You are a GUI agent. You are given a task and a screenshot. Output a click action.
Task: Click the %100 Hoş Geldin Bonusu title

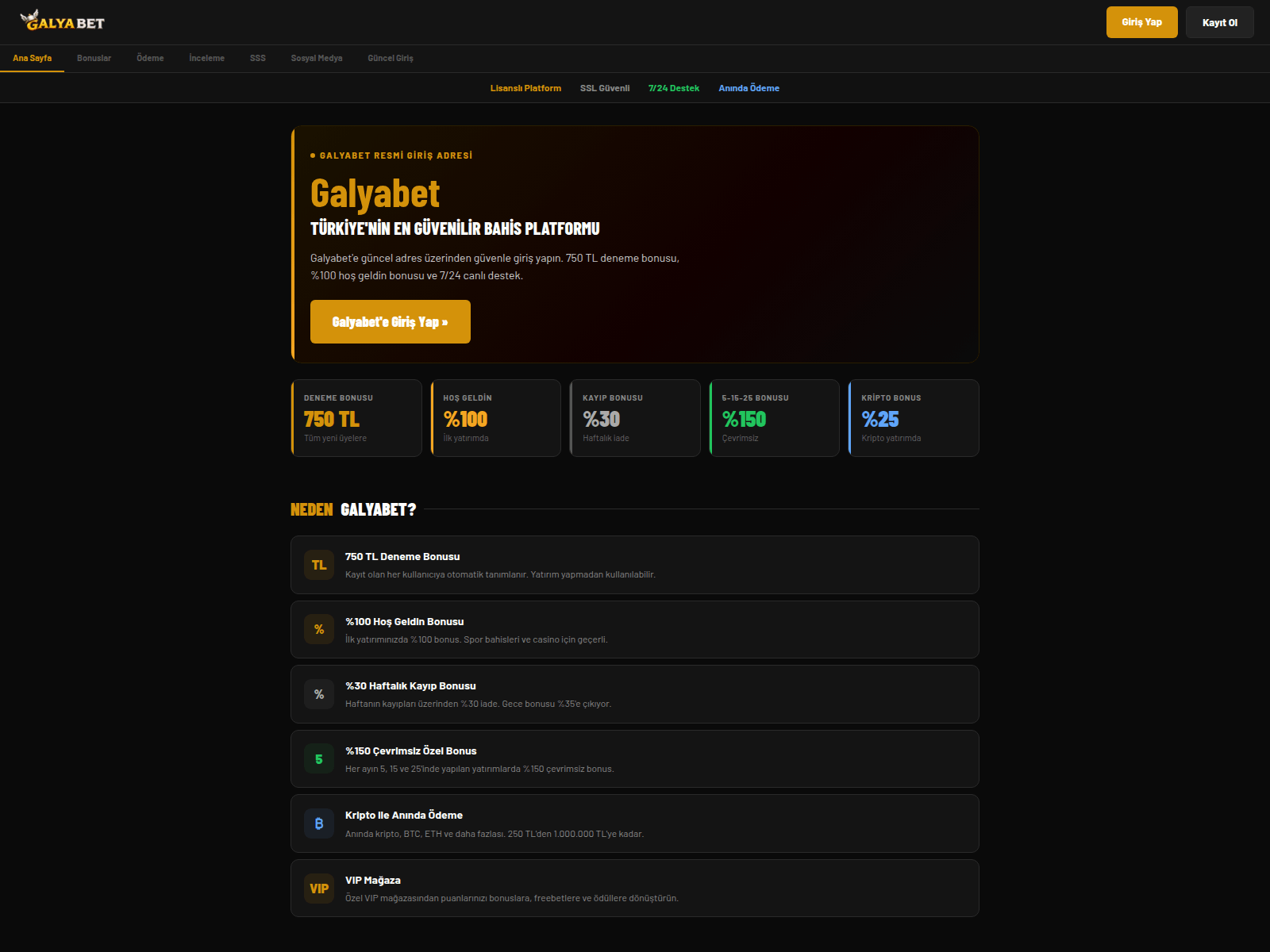click(x=405, y=622)
